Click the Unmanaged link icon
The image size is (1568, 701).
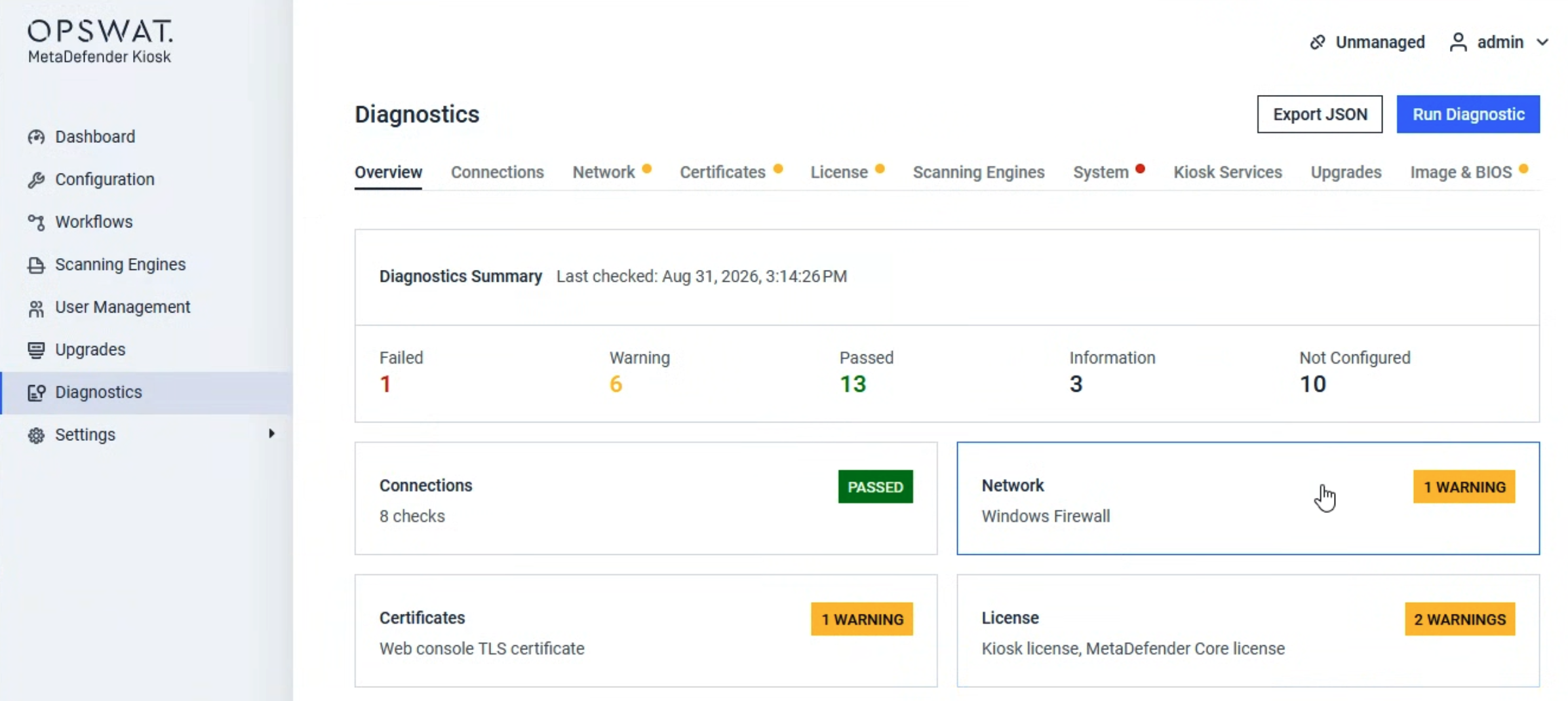click(x=1318, y=43)
